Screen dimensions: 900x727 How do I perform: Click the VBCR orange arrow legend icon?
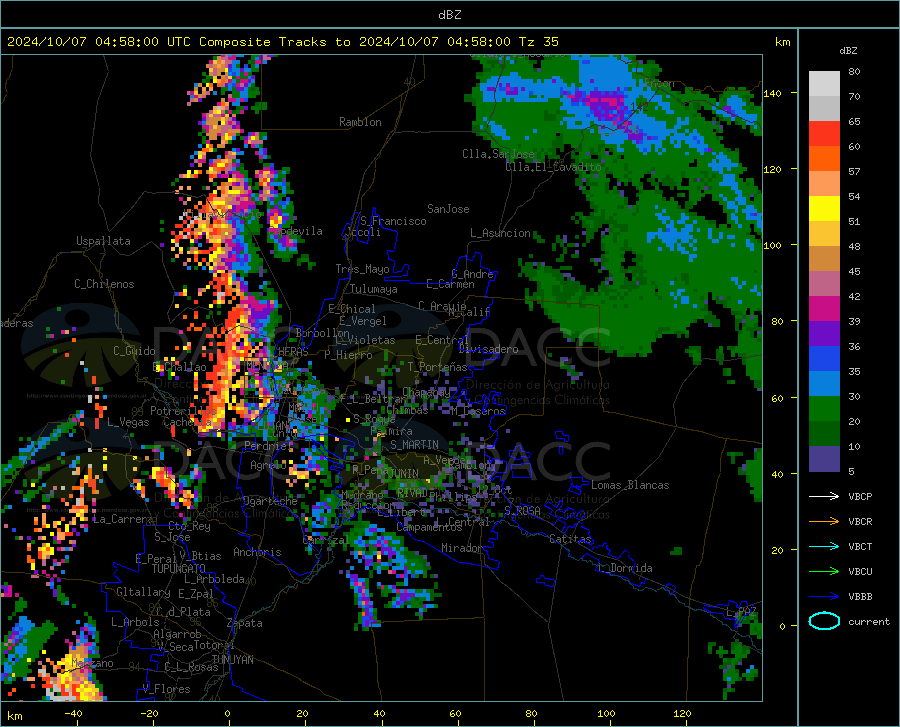(x=824, y=521)
